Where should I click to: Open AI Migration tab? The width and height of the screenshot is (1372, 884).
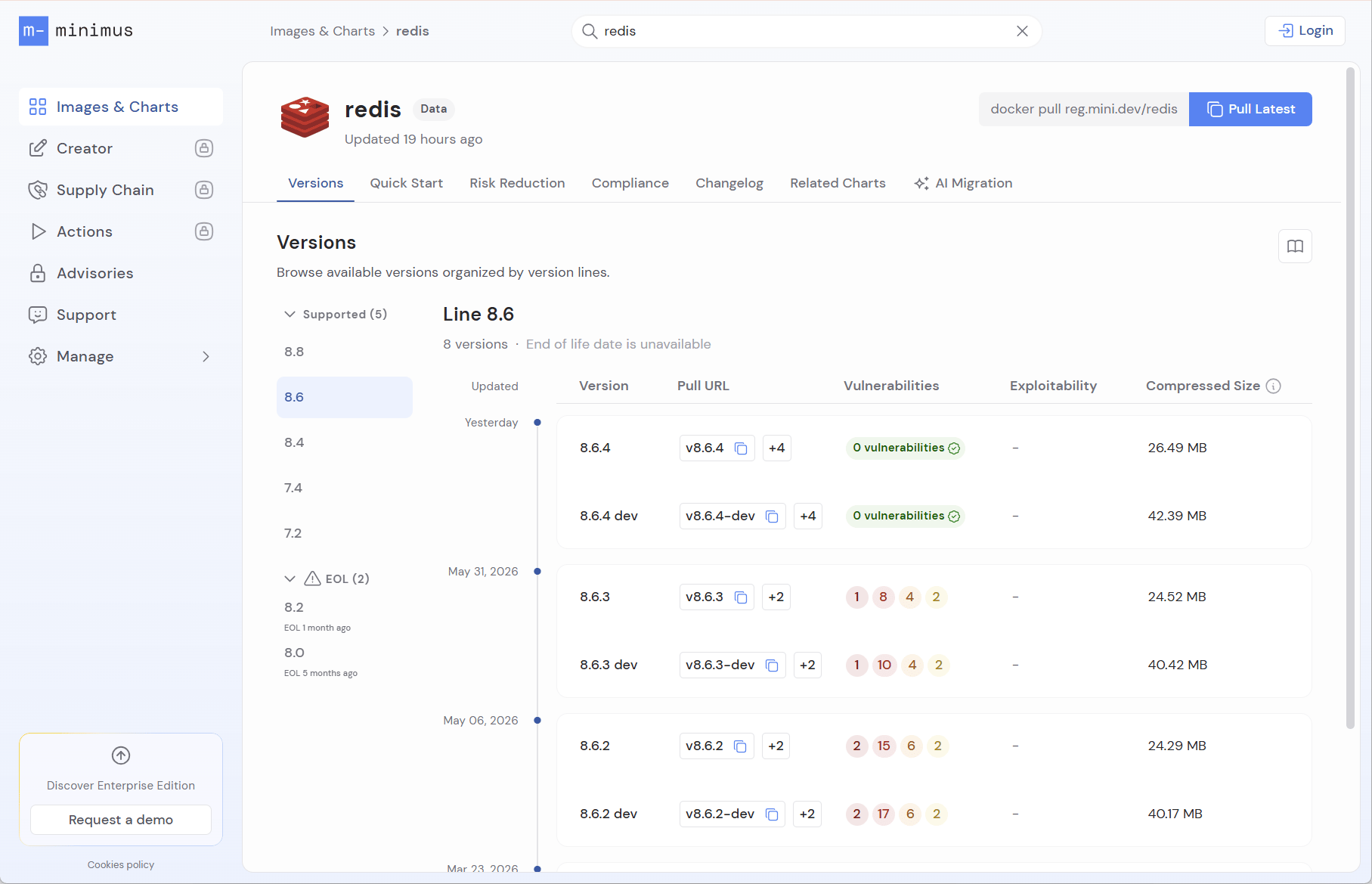point(963,183)
